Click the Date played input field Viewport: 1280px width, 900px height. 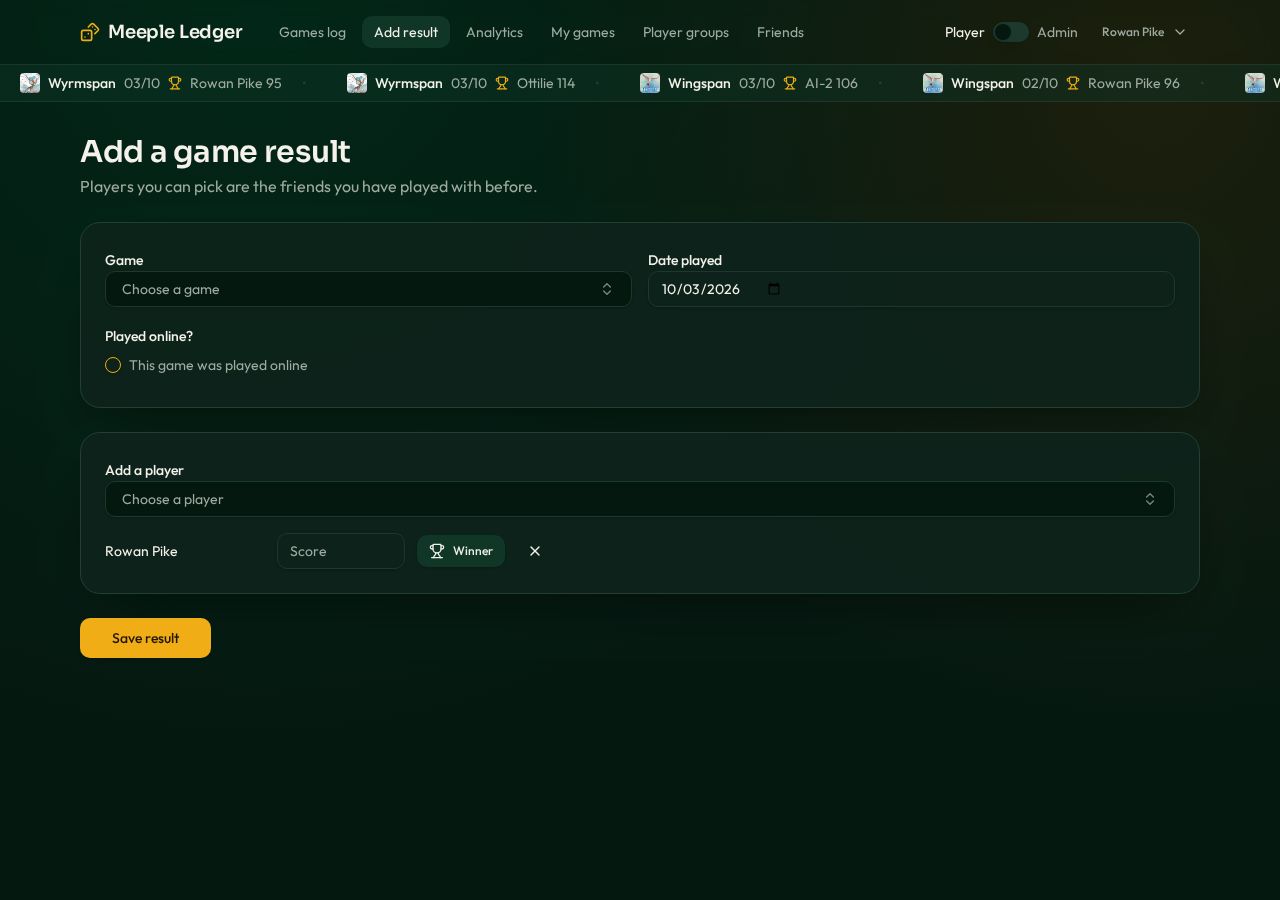[911, 289]
